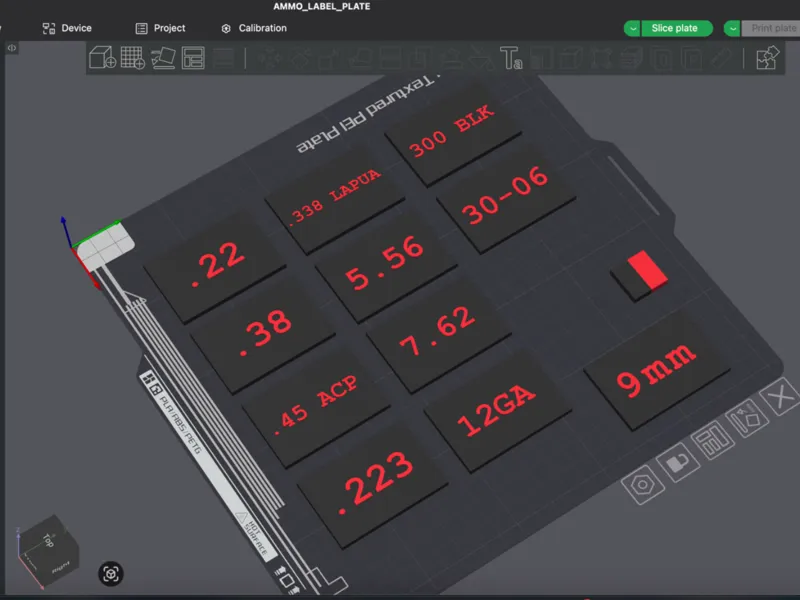Click the Top face of view cube
The height and width of the screenshot is (600, 800).
47,539
